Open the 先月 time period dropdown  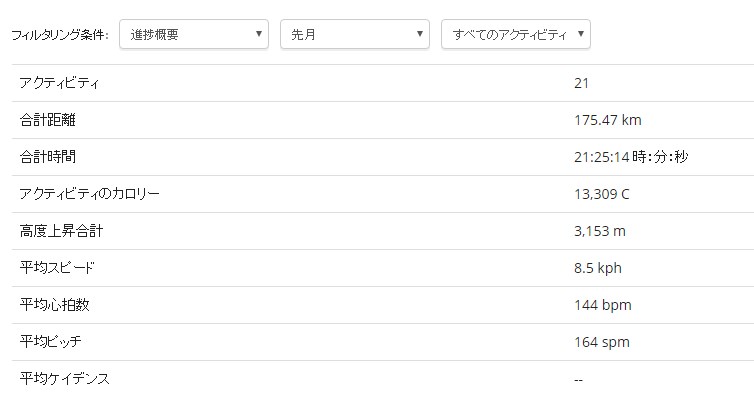(x=355, y=34)
